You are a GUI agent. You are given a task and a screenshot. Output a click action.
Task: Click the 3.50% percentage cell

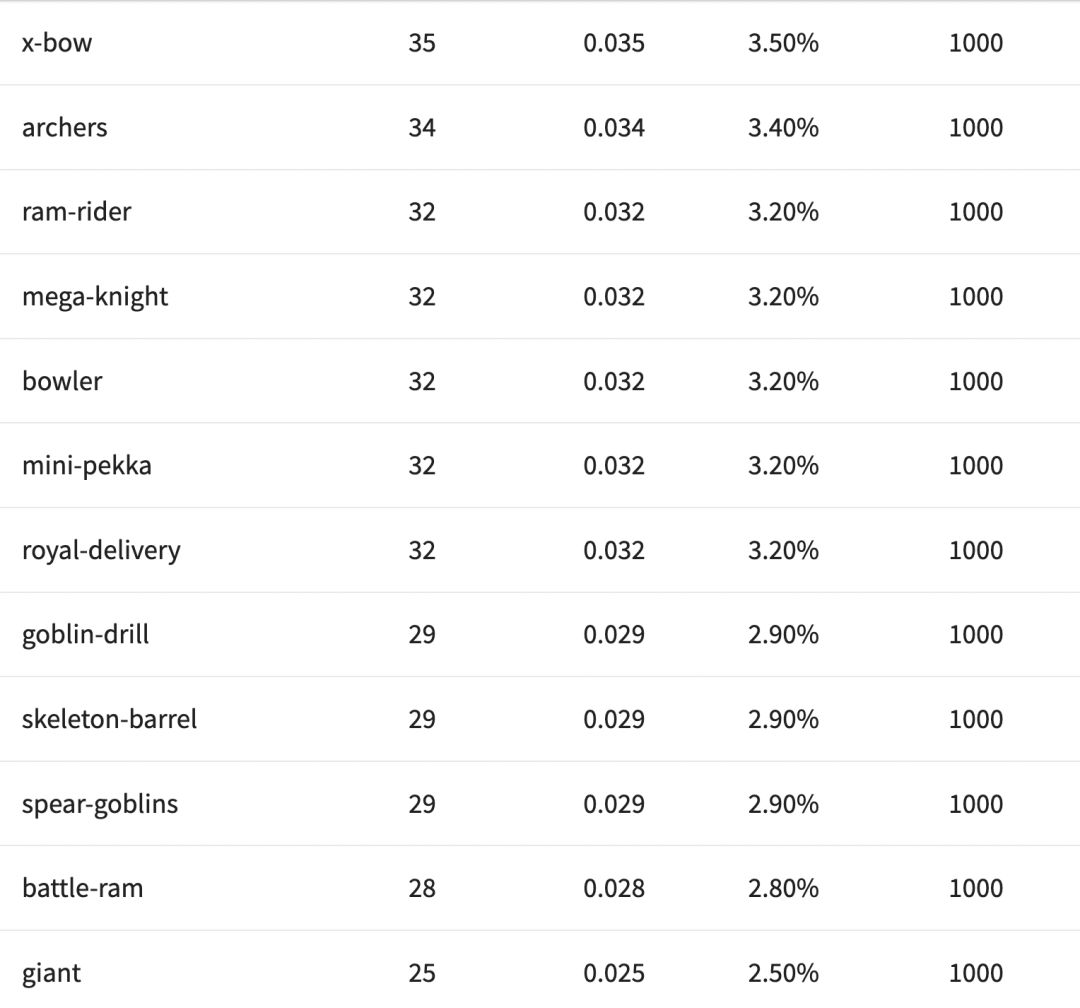coord(783,43)
